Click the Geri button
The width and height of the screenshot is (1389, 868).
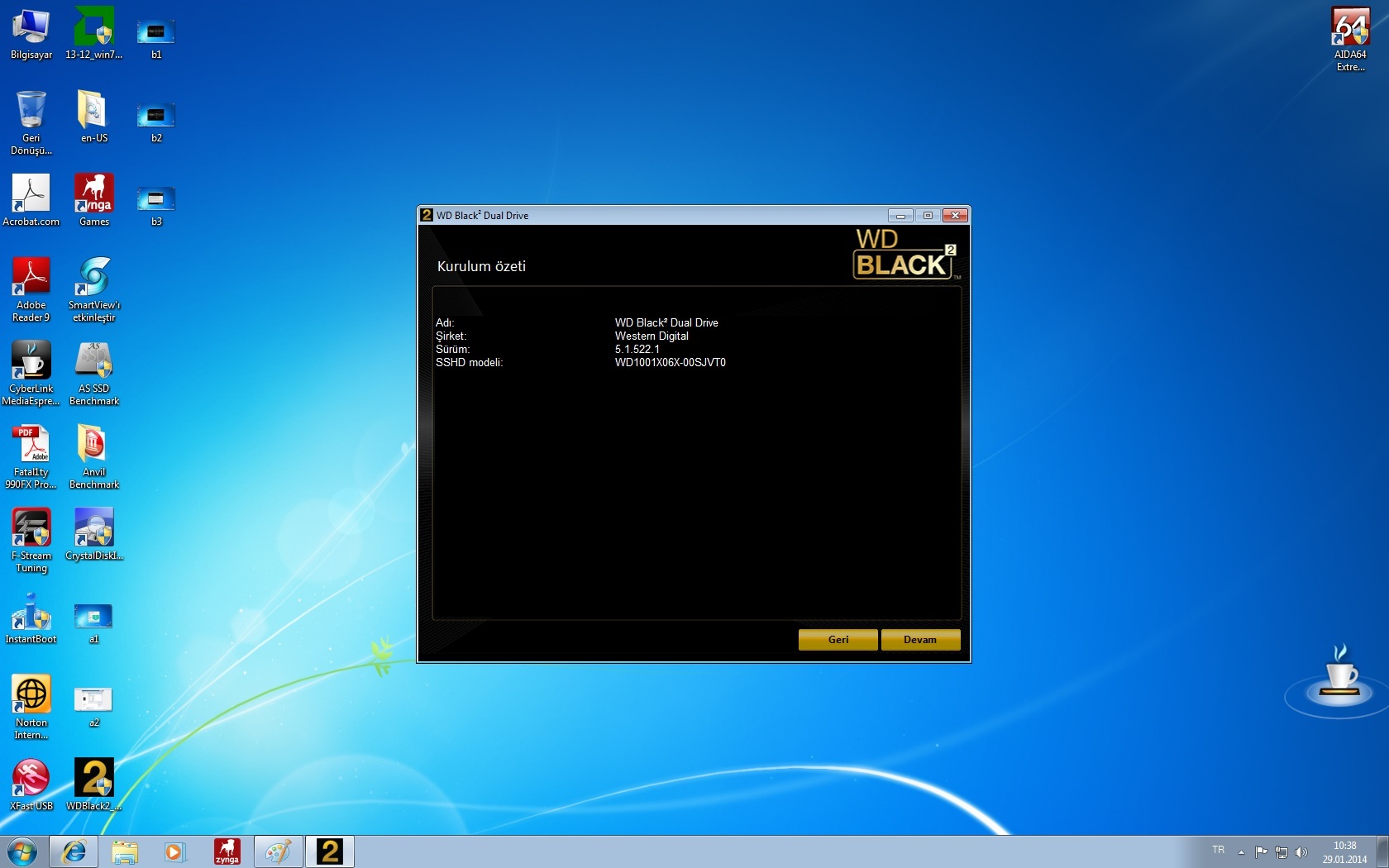pyautogui.click(x=838, y=640)
